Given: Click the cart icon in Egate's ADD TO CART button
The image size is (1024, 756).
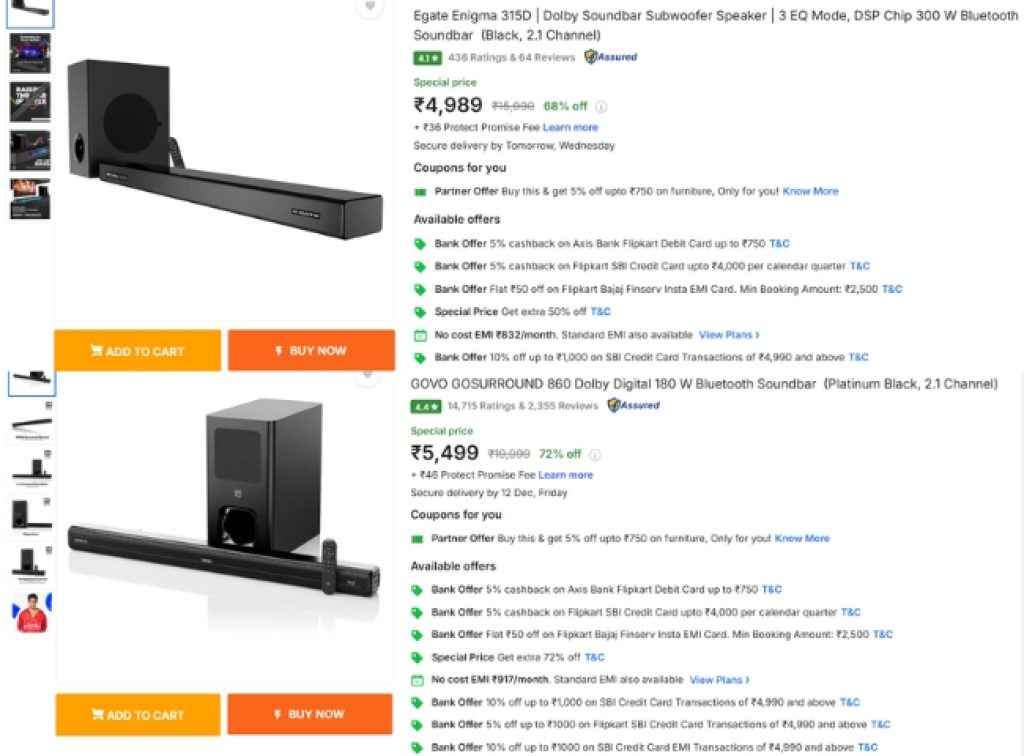Looking at the screenshot, I should [x=97, y=350].
